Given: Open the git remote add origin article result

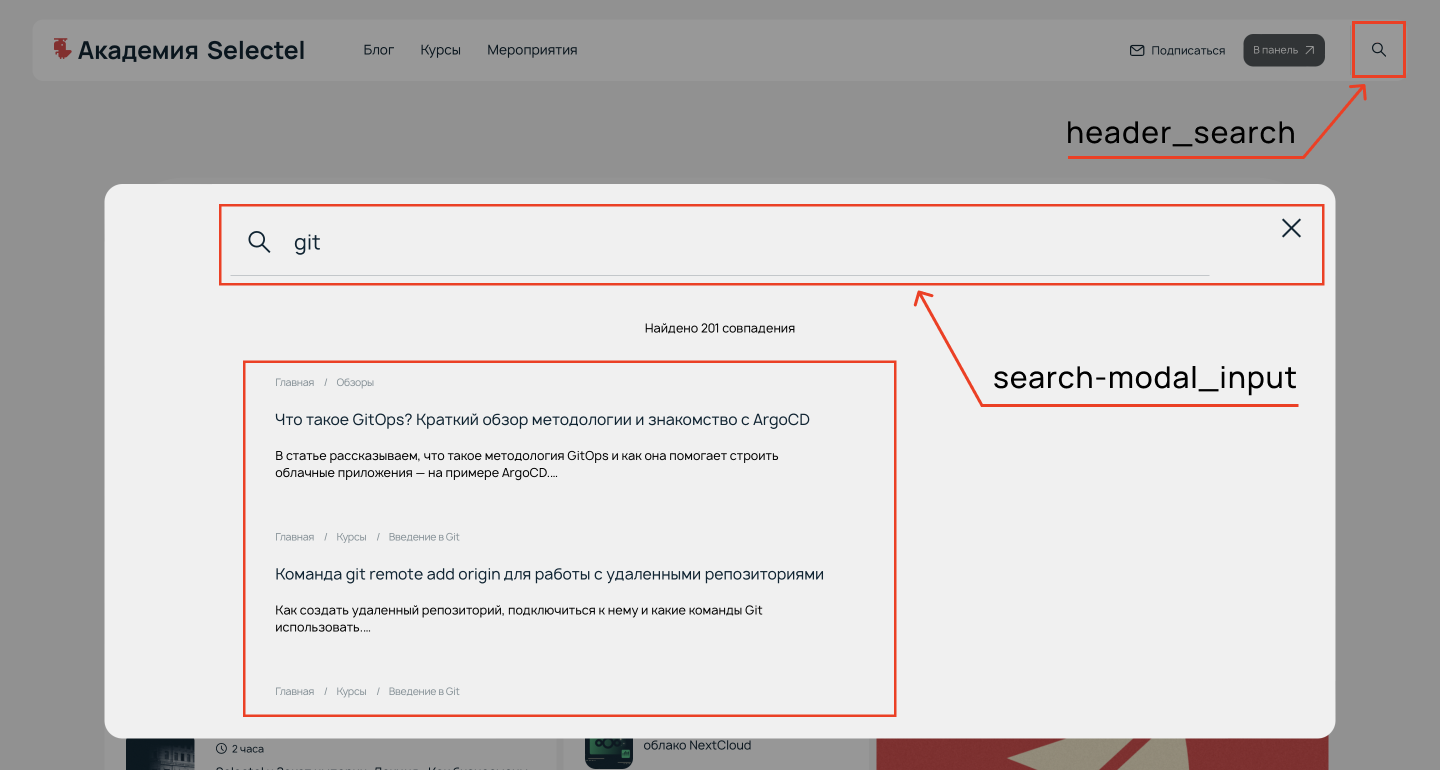Looking at the screenshot, I should pos(549,574).
